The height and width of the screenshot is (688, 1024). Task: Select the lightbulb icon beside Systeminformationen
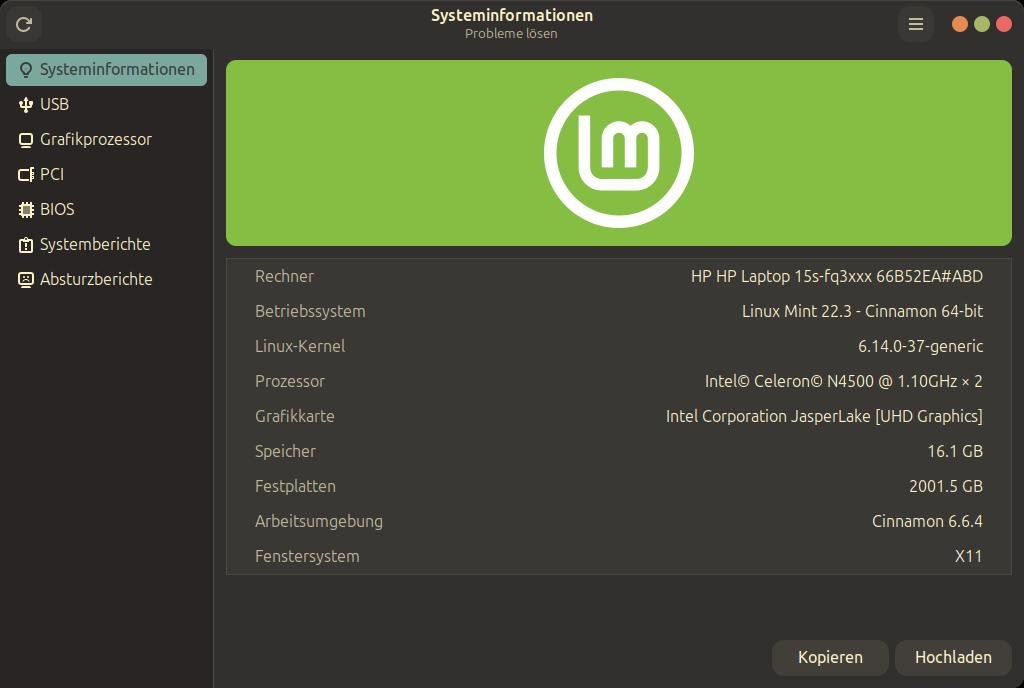click(25, 70)
